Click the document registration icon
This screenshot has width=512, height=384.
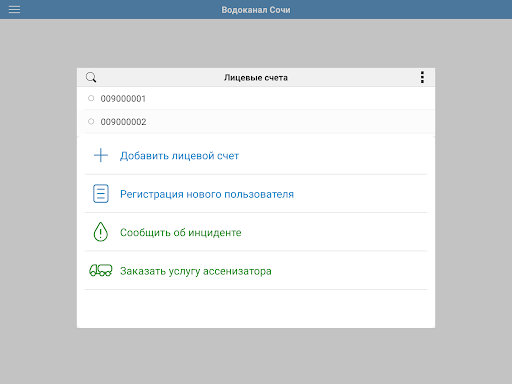[x=101, y=193]
